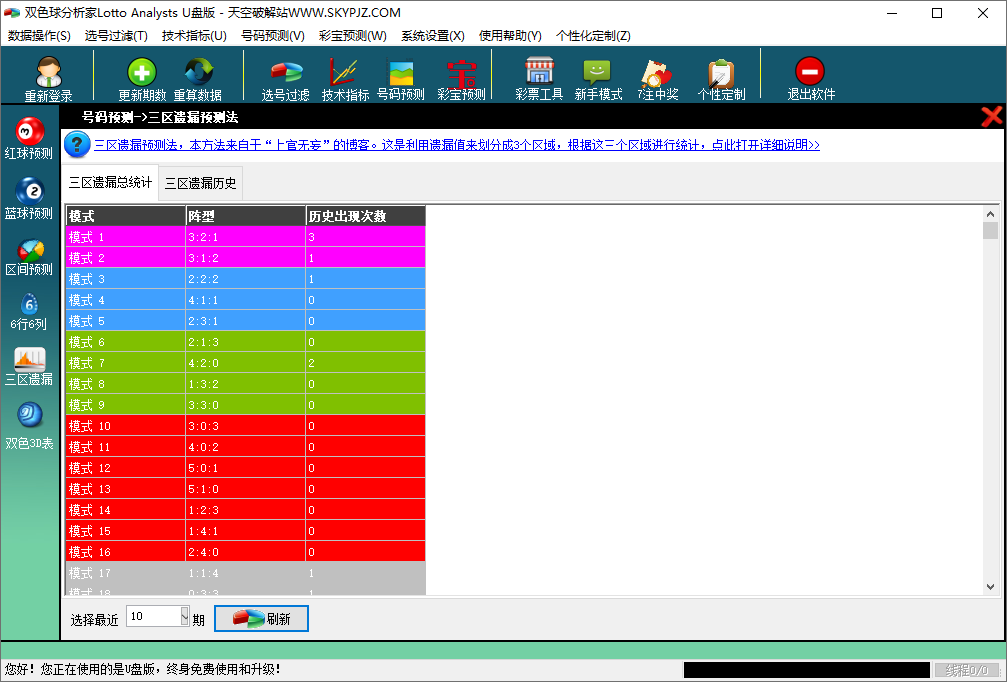
Task: Click the 4:2:0 formation cell
Action: click(245, 363)
